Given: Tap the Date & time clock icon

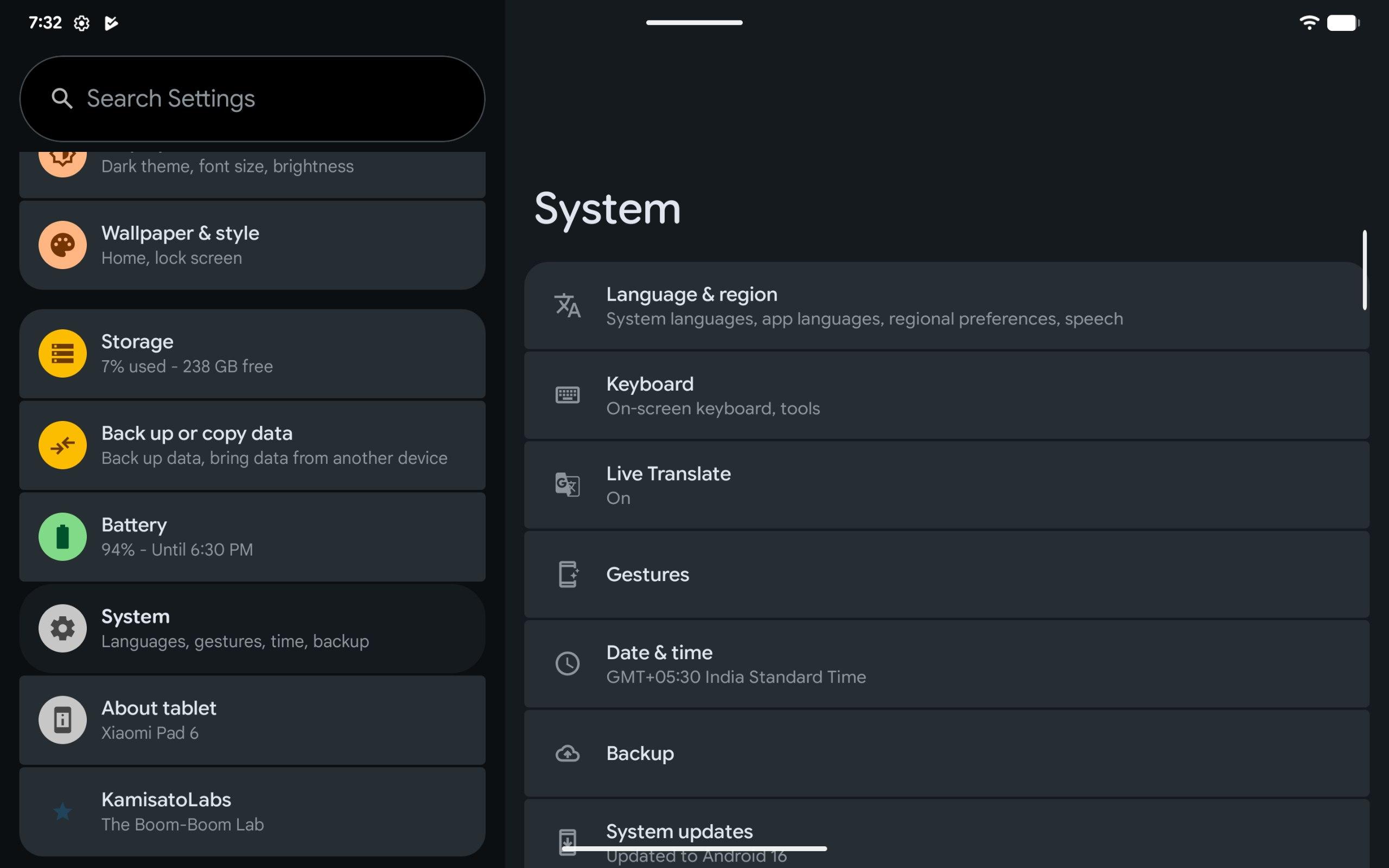Looking at the screenshot, I should coord(567,663).
